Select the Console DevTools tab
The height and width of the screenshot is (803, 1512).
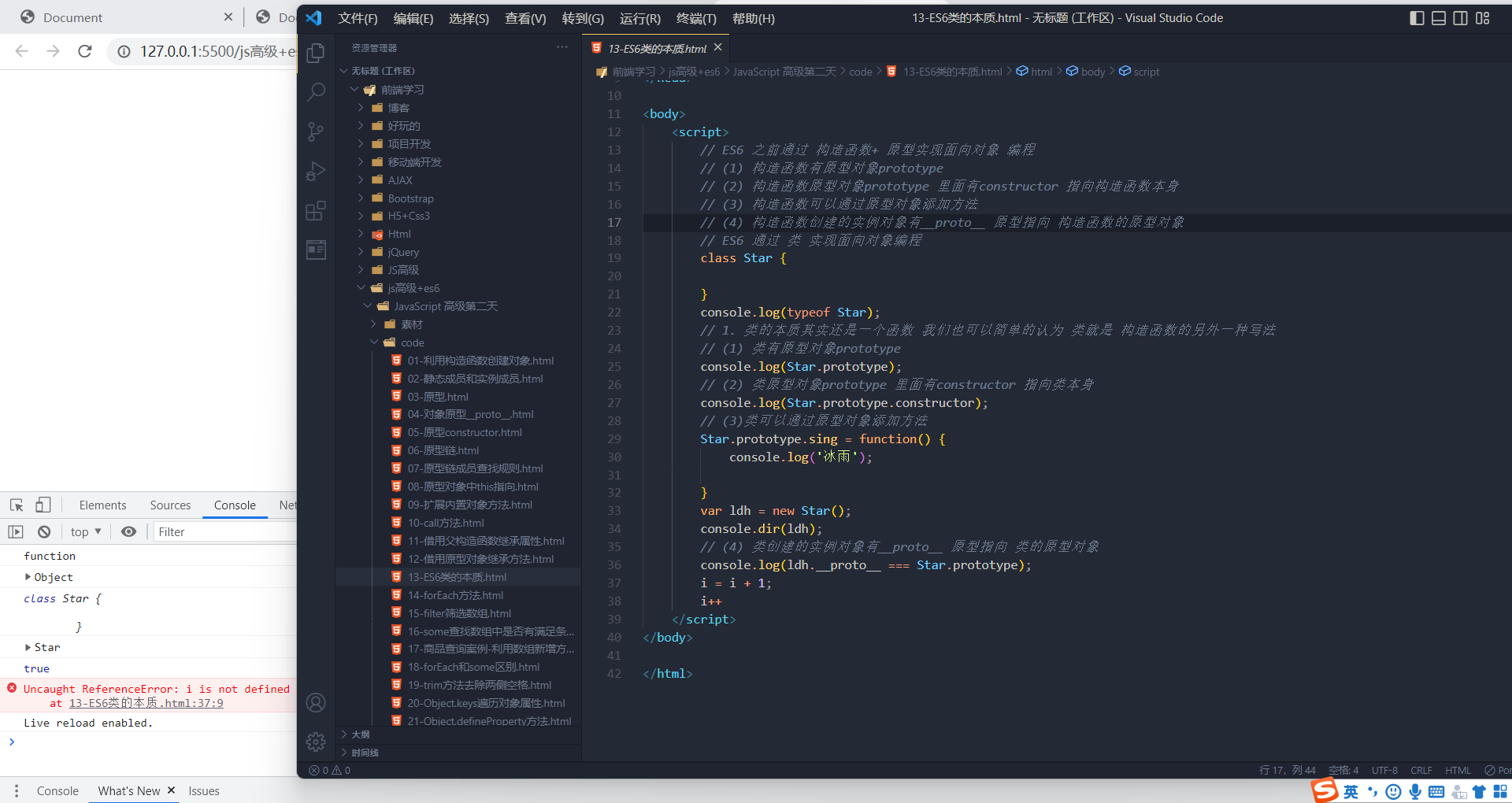235,505
